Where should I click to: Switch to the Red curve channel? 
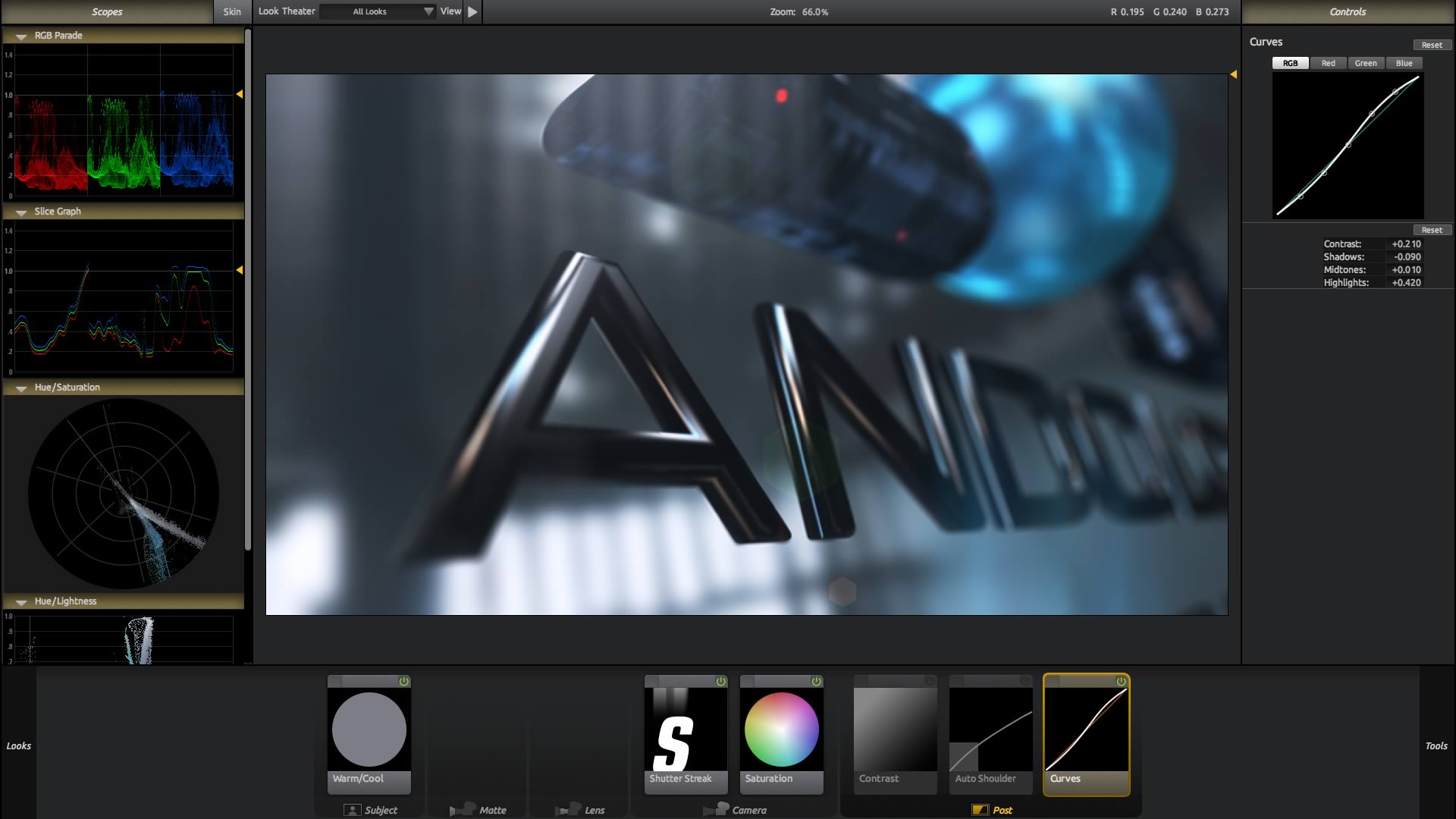click(1328, 63)
